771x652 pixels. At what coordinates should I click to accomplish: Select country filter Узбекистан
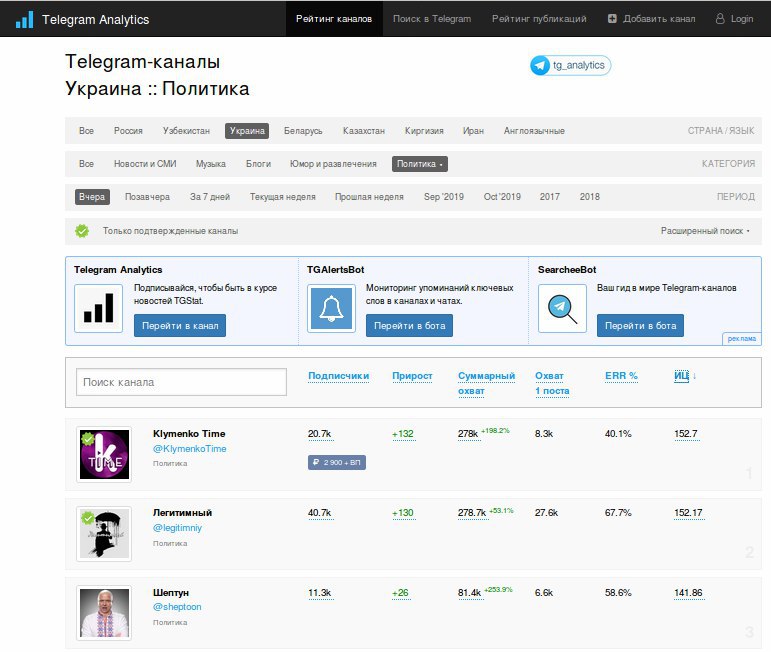pos(186,131)
